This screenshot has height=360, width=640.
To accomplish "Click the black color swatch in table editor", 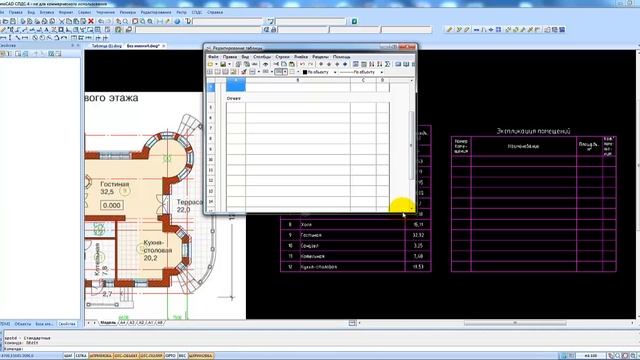I will click(x=304, y=72).
